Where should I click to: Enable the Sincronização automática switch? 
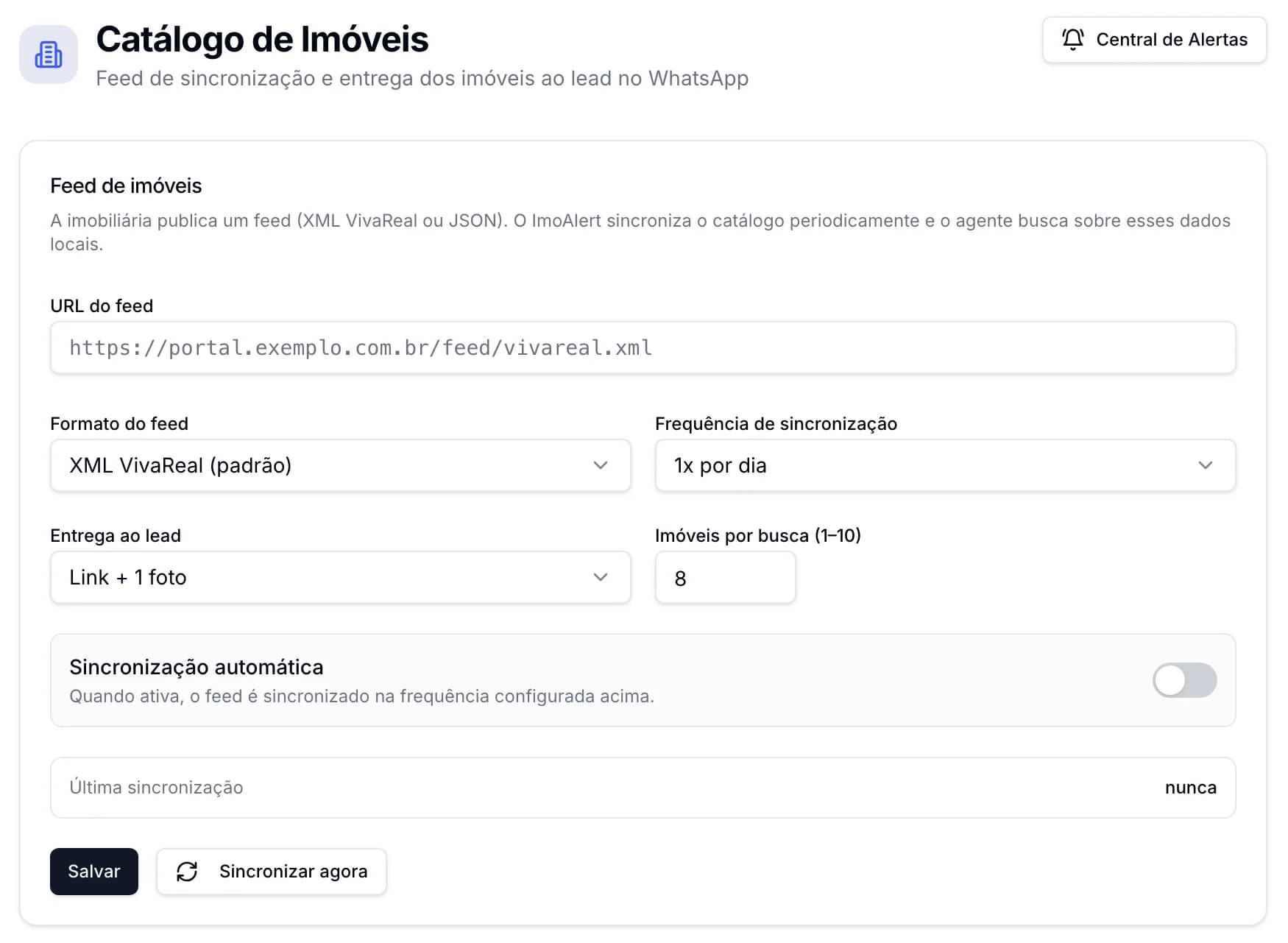(1184, 680)
